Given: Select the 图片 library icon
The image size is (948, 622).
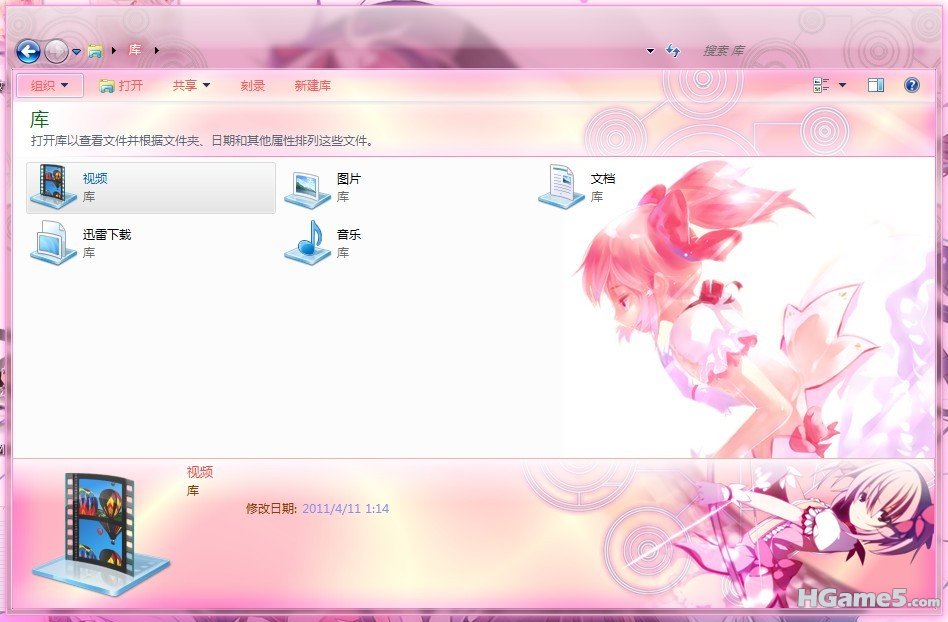Looking at the screenshot, I should [x=307, y=189].
